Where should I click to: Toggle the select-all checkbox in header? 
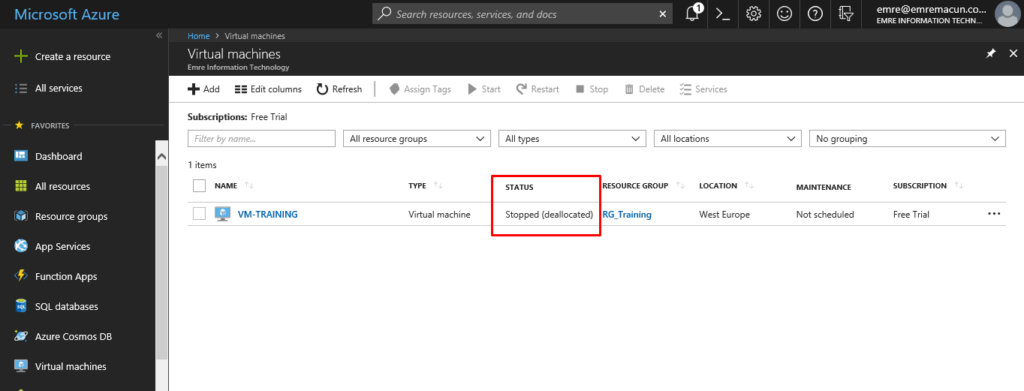tap(200, 186)
